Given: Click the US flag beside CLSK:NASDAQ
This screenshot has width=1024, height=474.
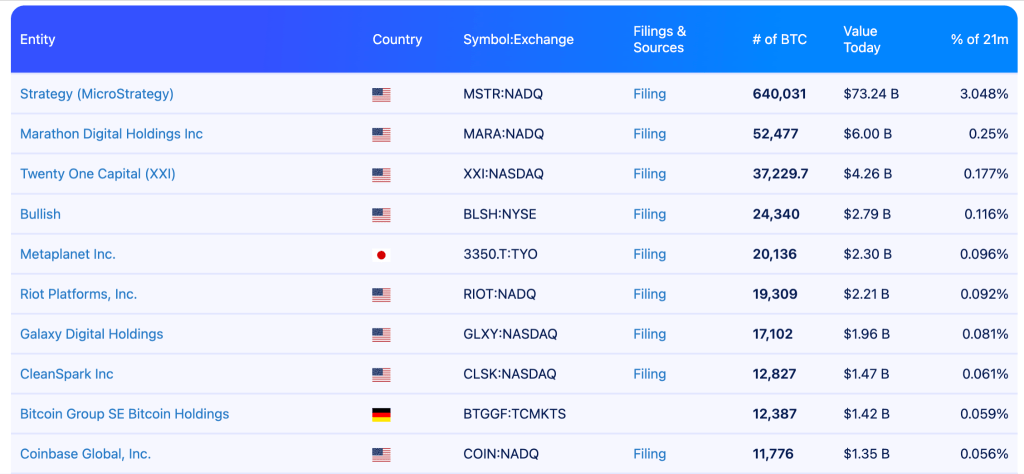Looking at the screenshot, I should coord(381,375).
